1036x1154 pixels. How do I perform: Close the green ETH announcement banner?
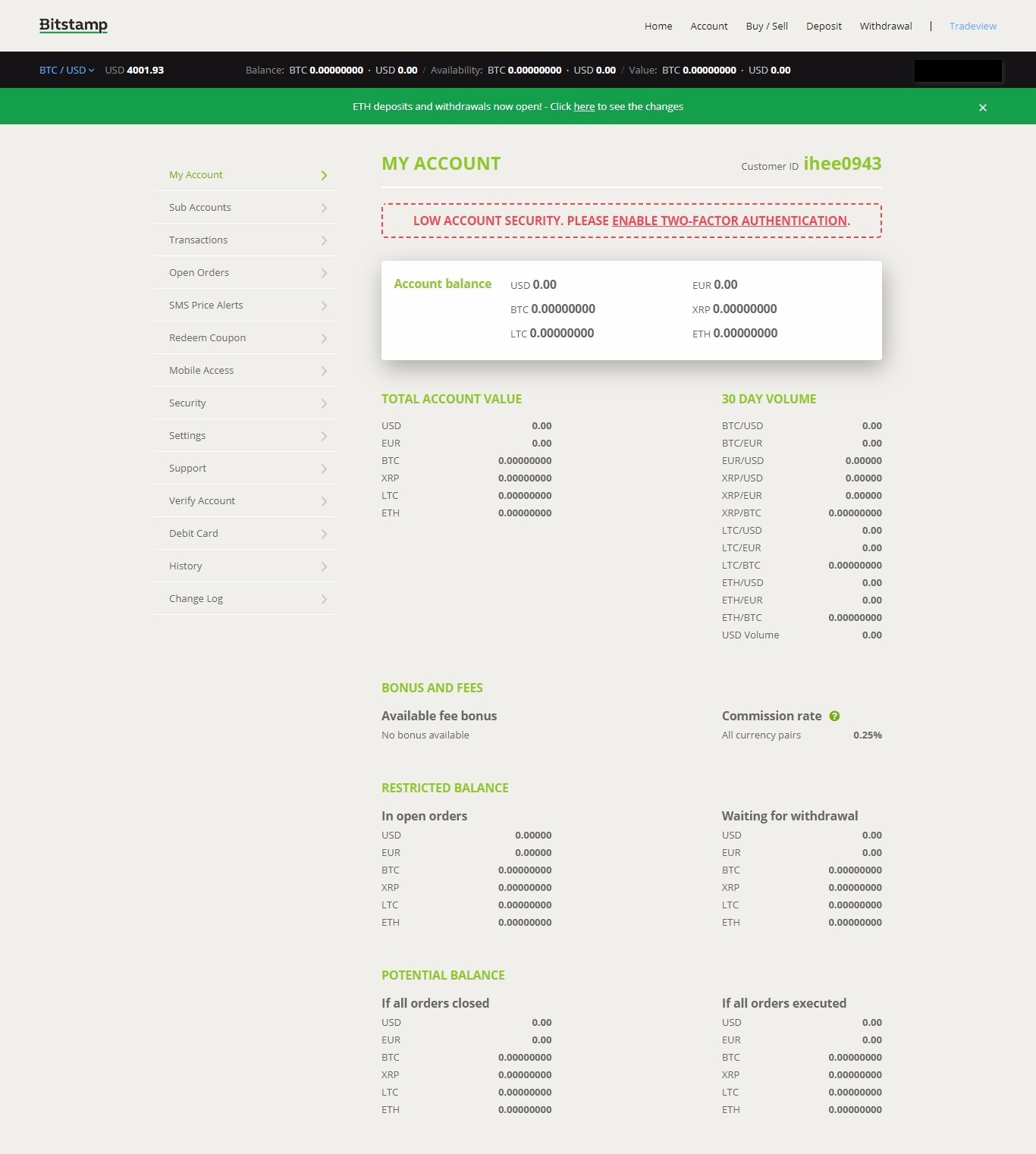982,108
